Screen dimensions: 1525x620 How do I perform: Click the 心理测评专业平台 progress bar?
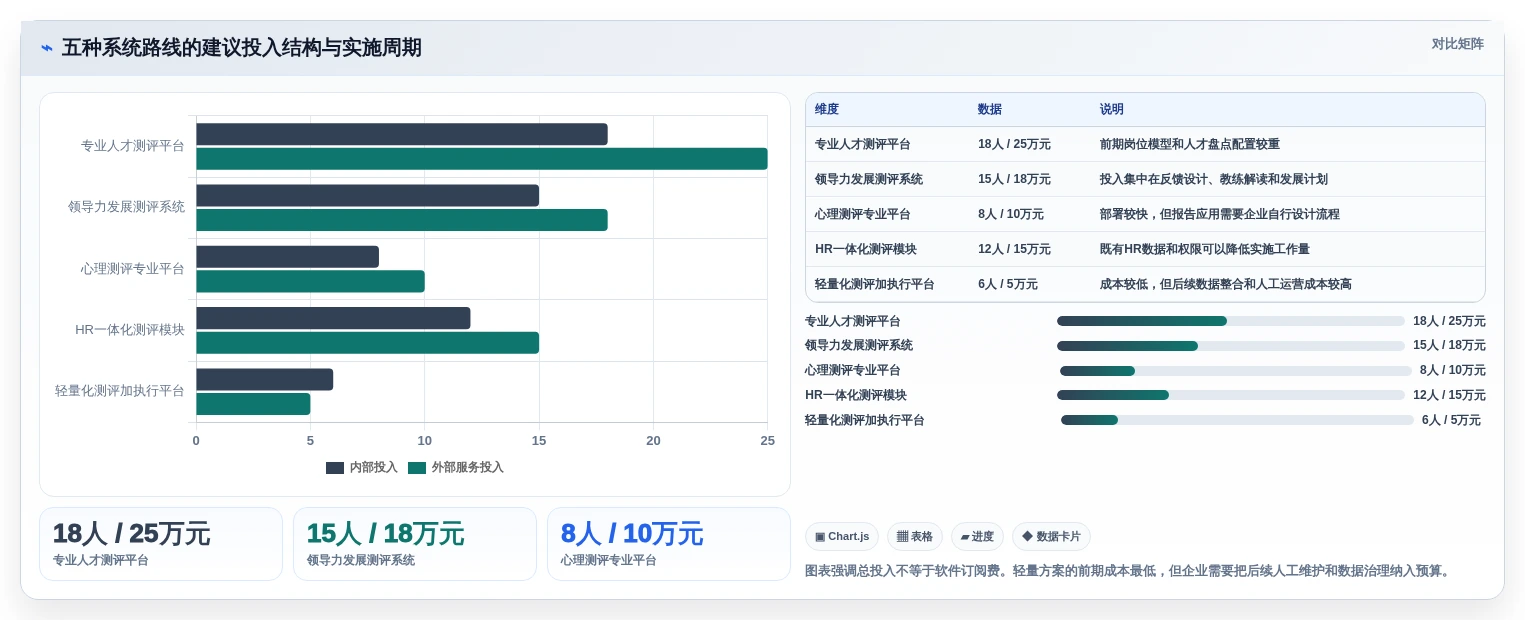point(1236,371)
